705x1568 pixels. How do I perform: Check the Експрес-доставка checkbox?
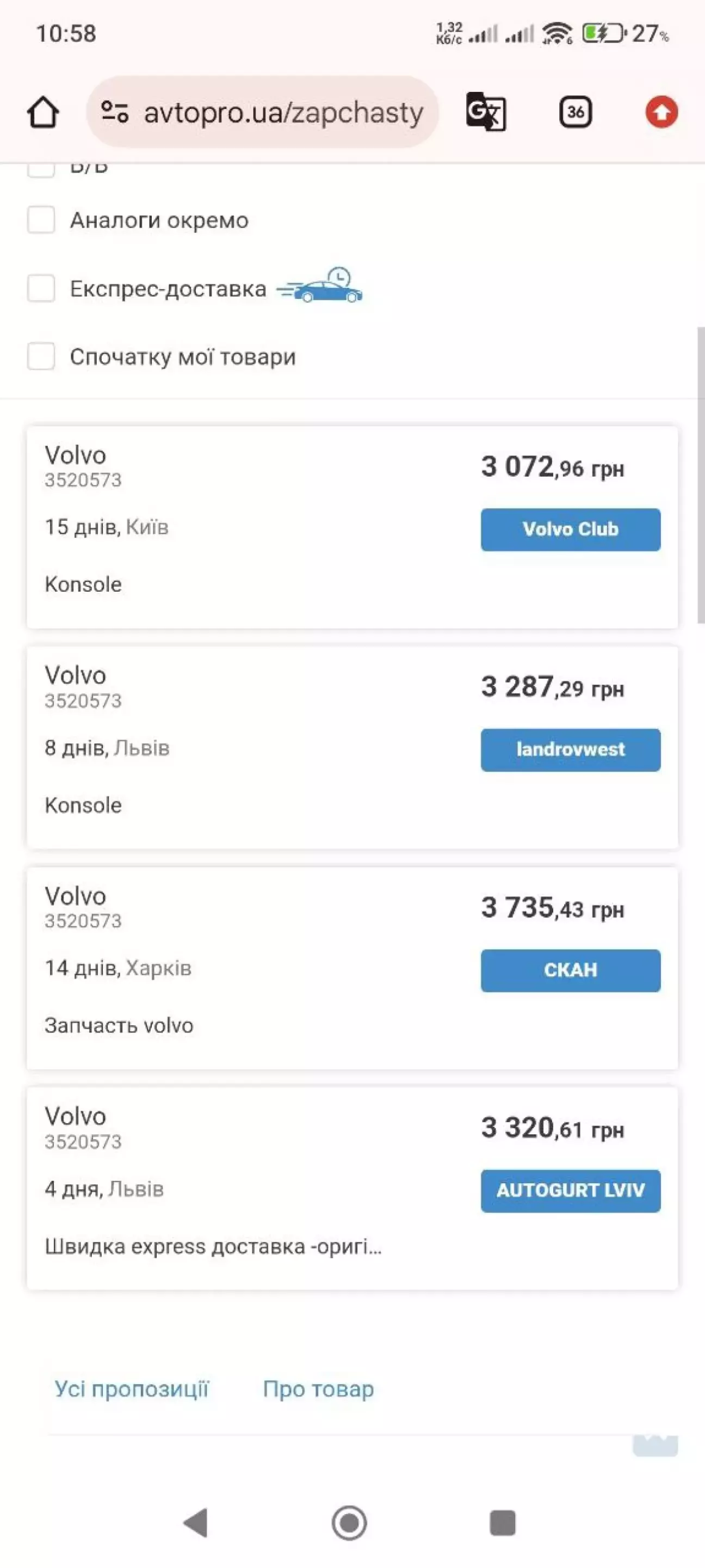click(41, 288)
